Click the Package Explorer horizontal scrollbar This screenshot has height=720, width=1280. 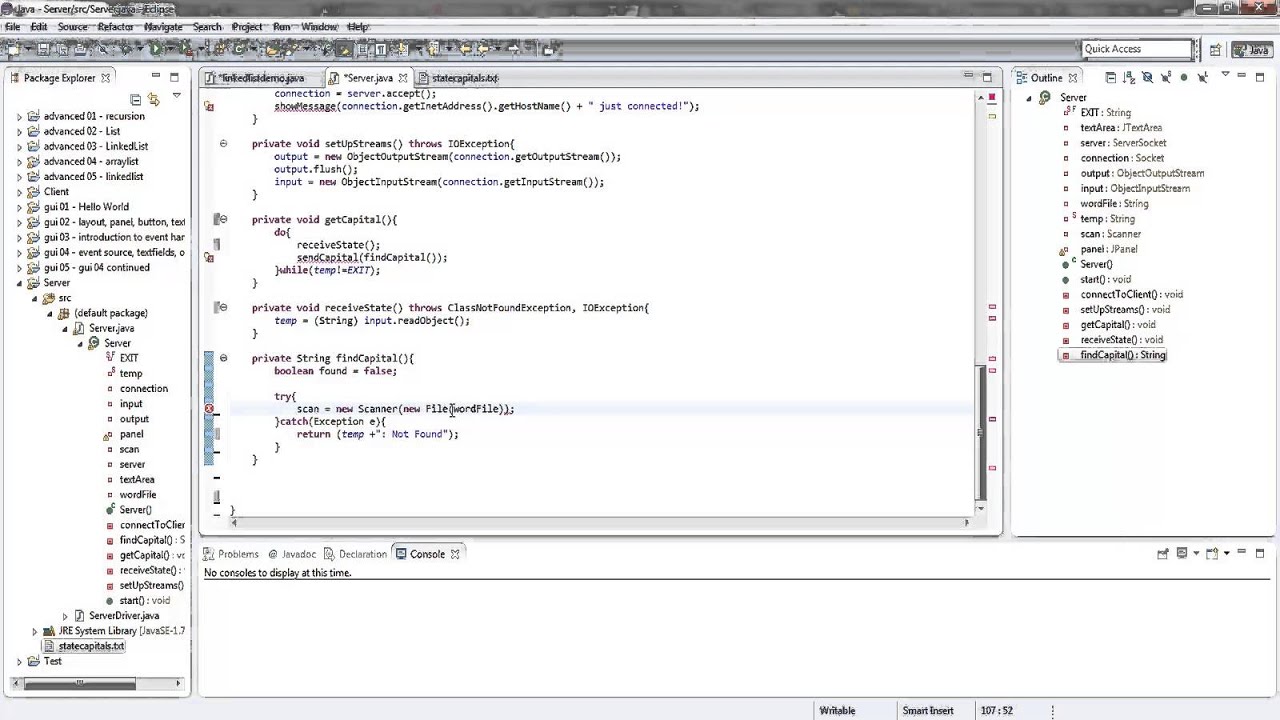pos(79,684)
